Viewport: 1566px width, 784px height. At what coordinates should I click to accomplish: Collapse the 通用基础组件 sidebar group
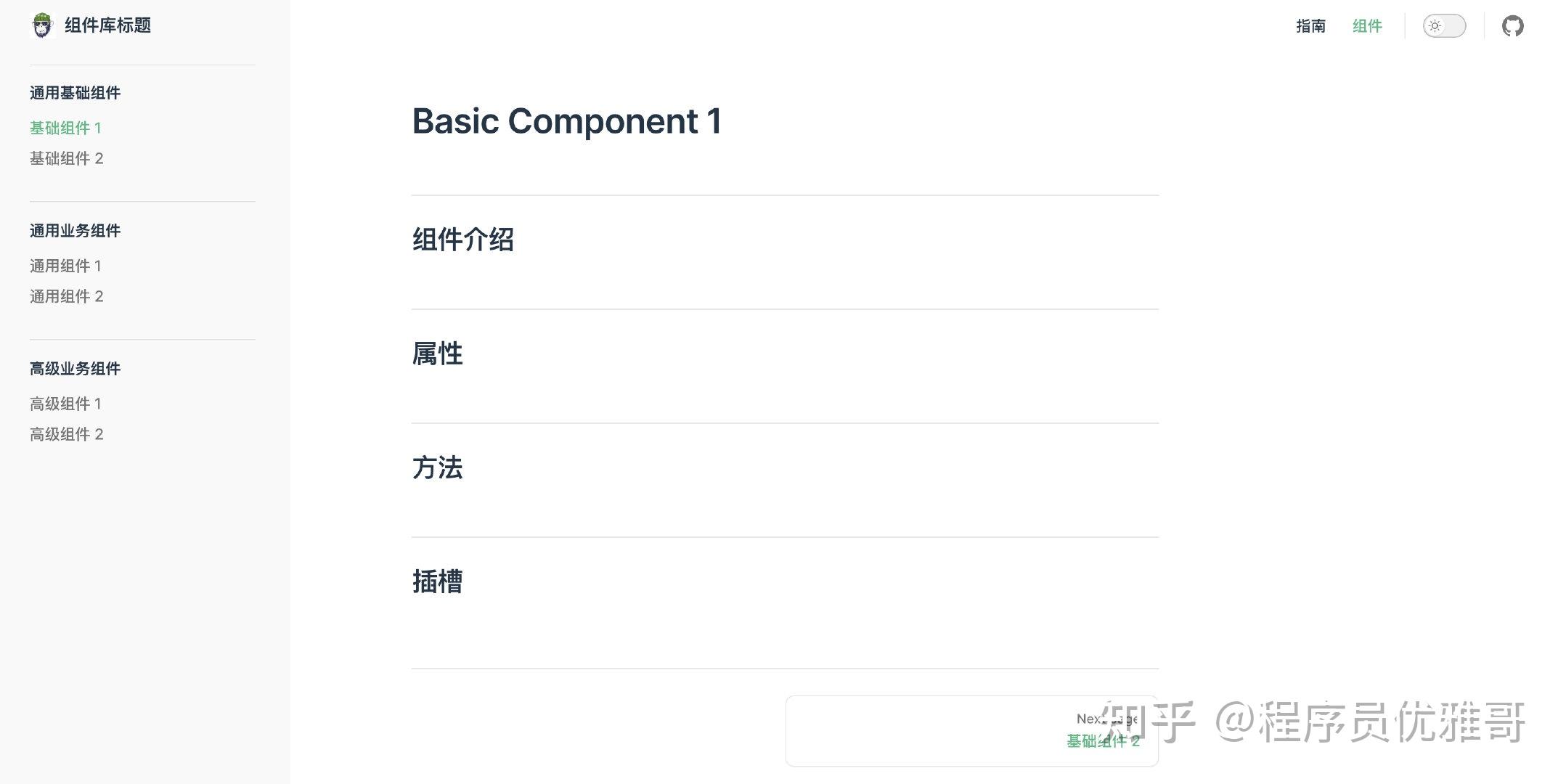click(75, 93)
